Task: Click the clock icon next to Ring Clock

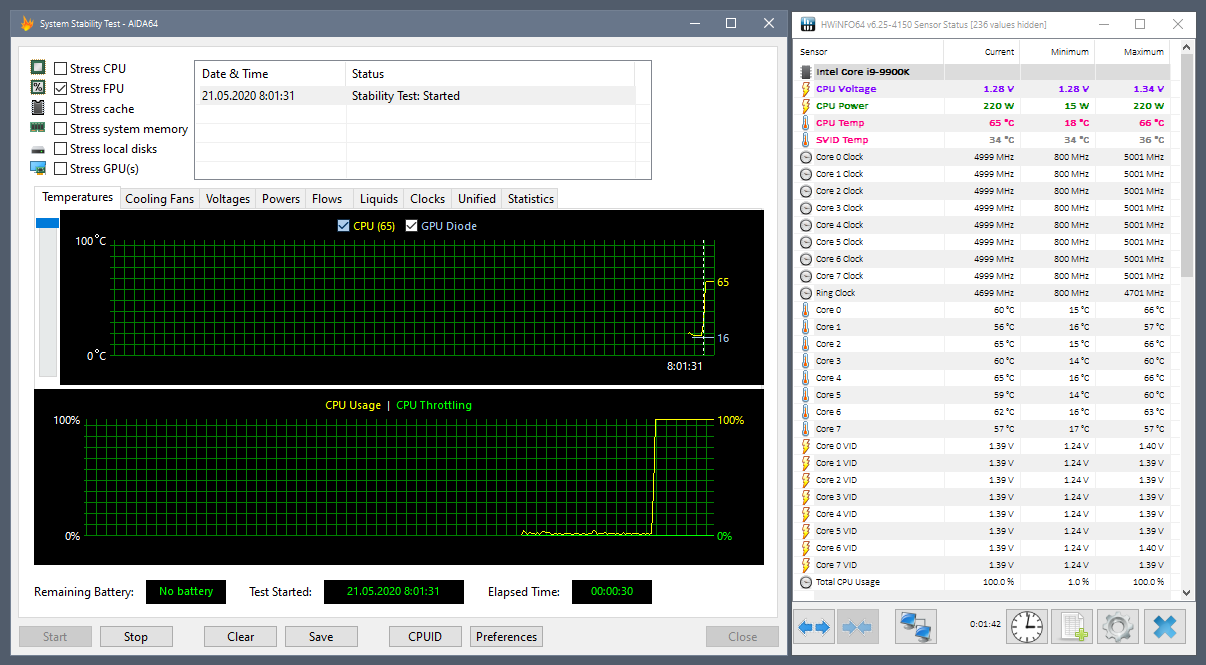Action: coord(806,293)
